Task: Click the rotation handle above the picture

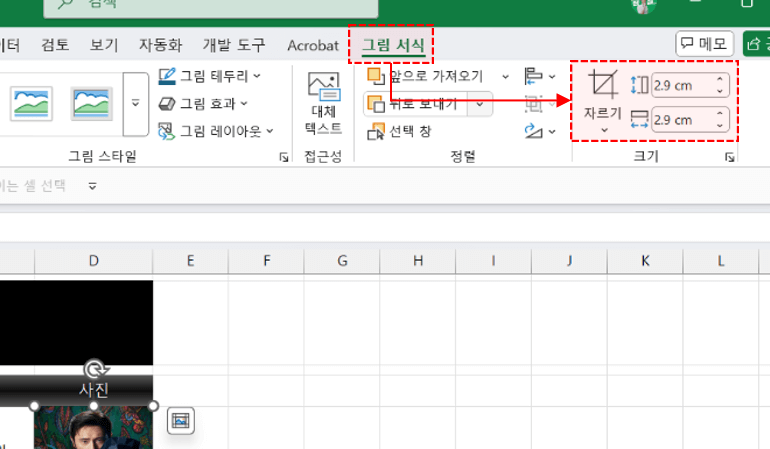Action: pyautogui.click(x=94, y=368)
